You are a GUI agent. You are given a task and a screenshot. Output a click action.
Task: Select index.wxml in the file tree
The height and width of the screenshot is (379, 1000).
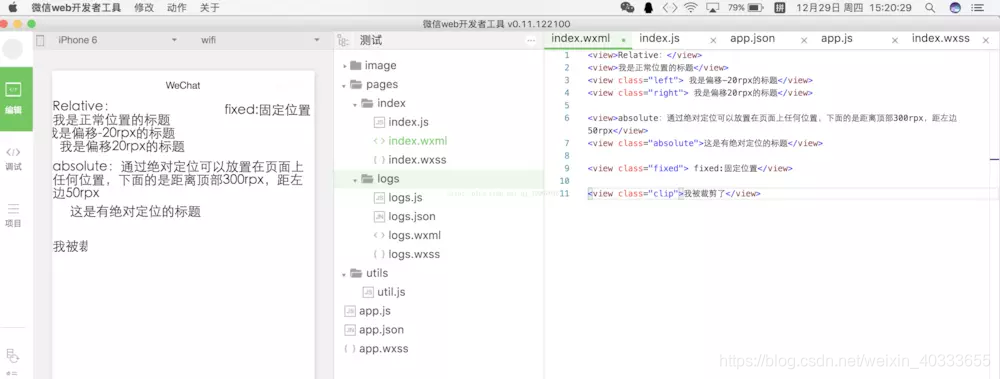point(418,141)
